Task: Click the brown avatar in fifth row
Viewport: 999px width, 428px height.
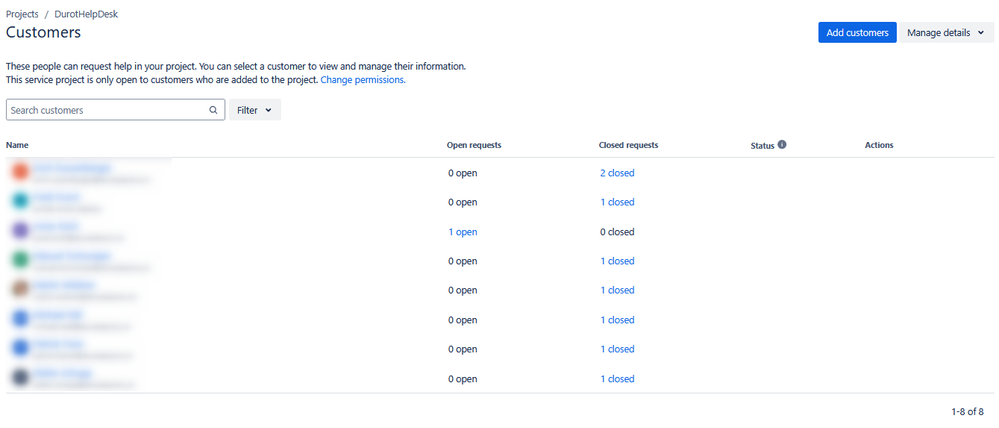Action: (20, 290)
